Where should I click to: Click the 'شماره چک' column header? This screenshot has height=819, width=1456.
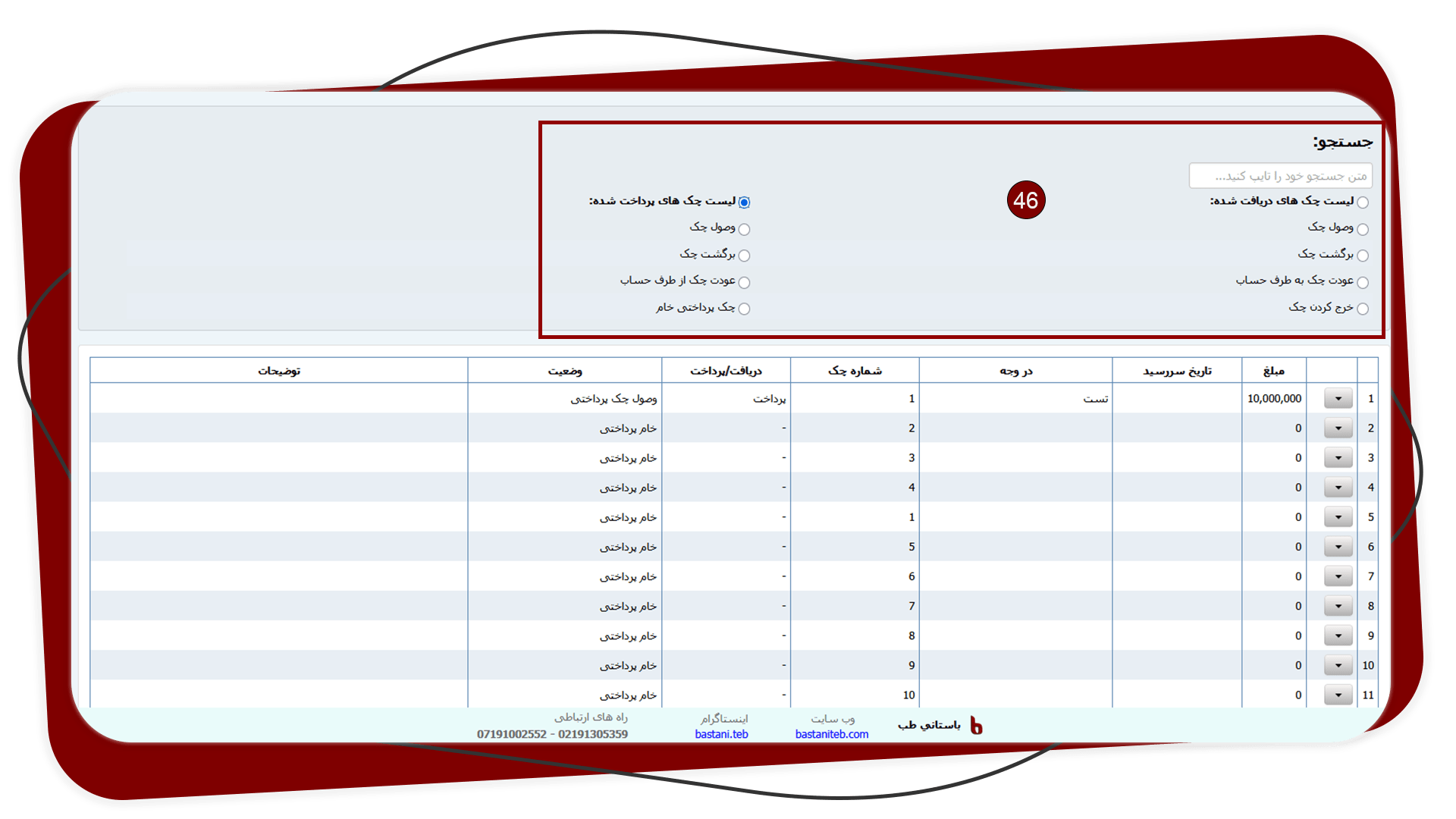pyautogui.click(x=855, y=370)
